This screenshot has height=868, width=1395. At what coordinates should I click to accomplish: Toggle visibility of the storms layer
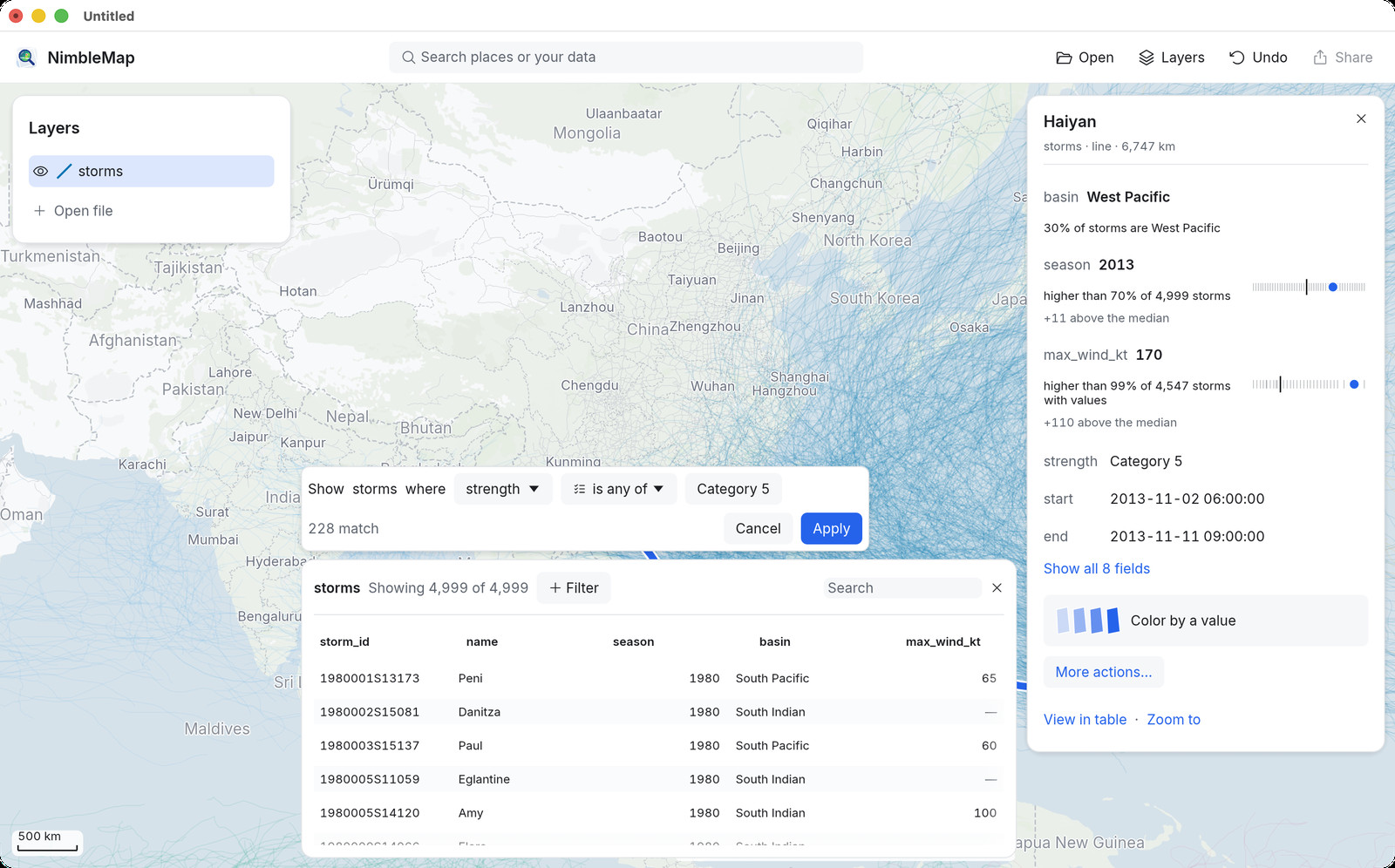[40, 172]
